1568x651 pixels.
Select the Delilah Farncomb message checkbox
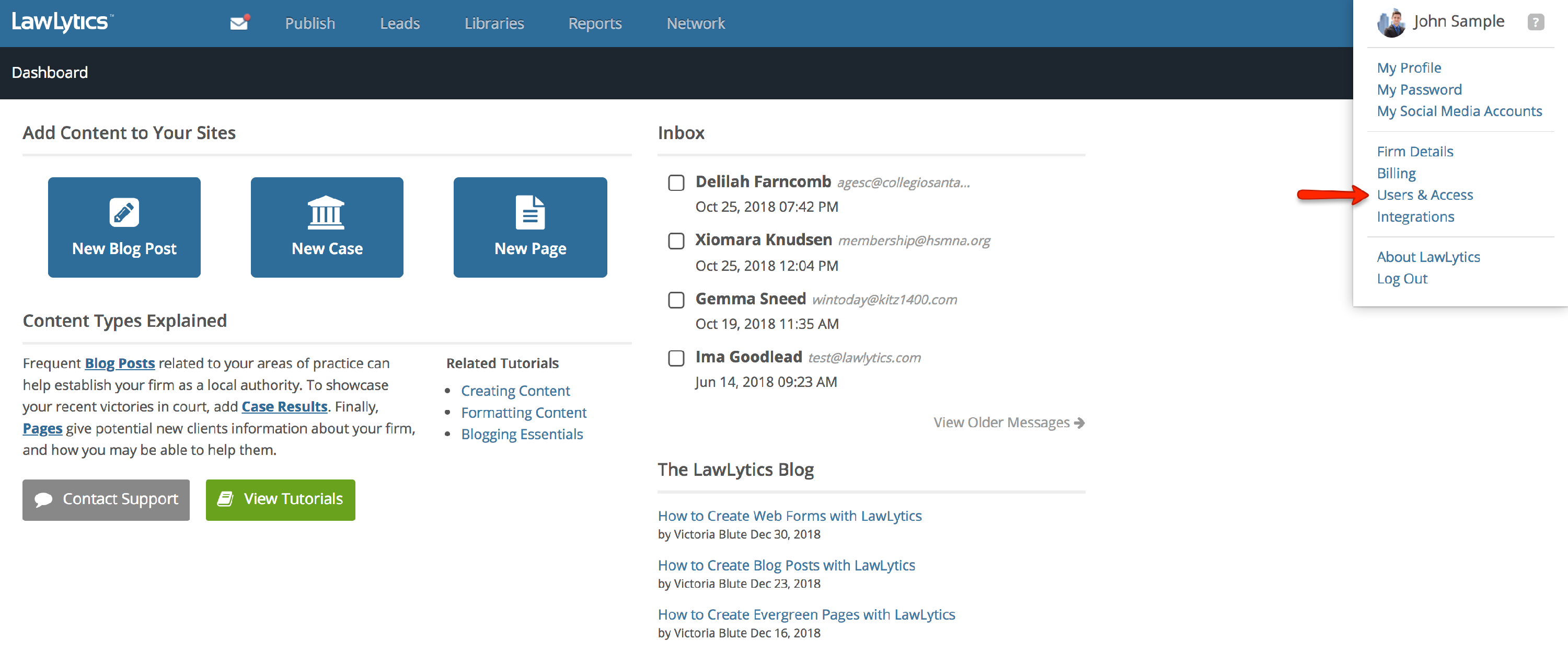pyautogui.click(x=676, y=182)
